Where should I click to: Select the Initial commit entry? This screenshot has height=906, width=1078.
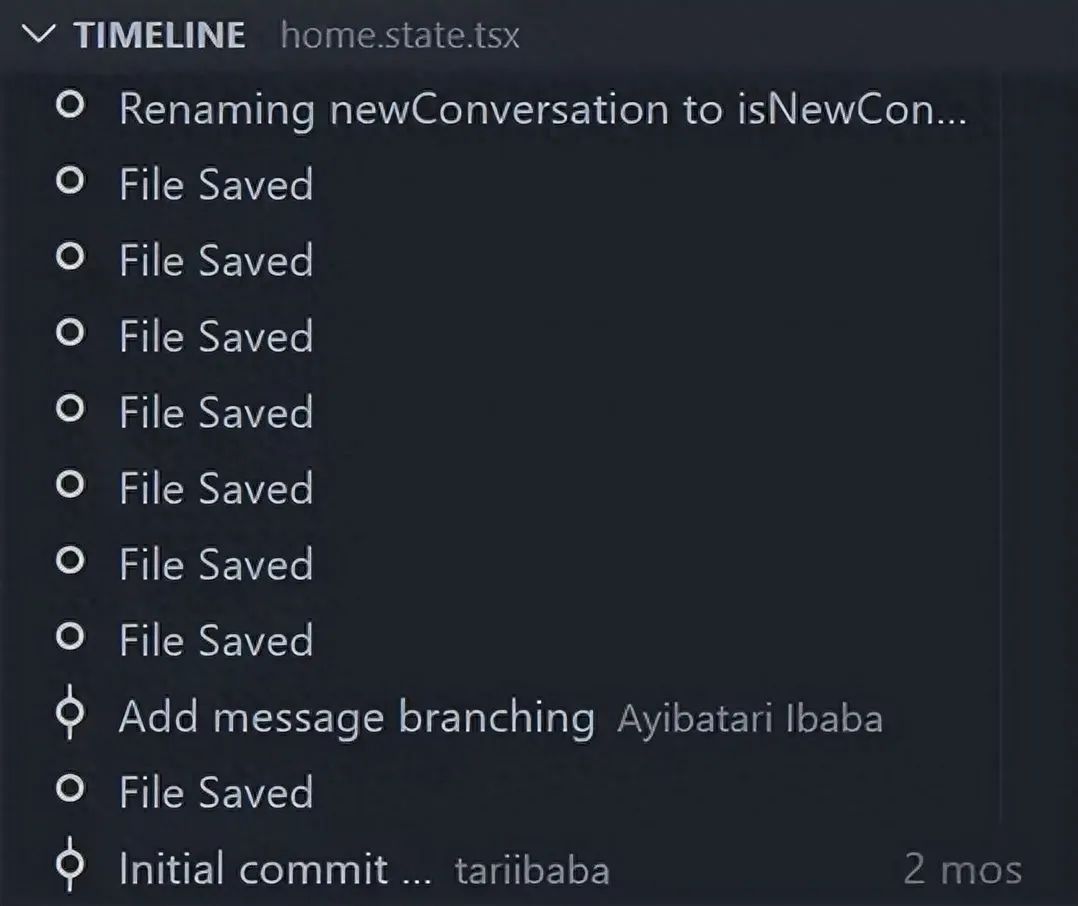coord(253,869)
